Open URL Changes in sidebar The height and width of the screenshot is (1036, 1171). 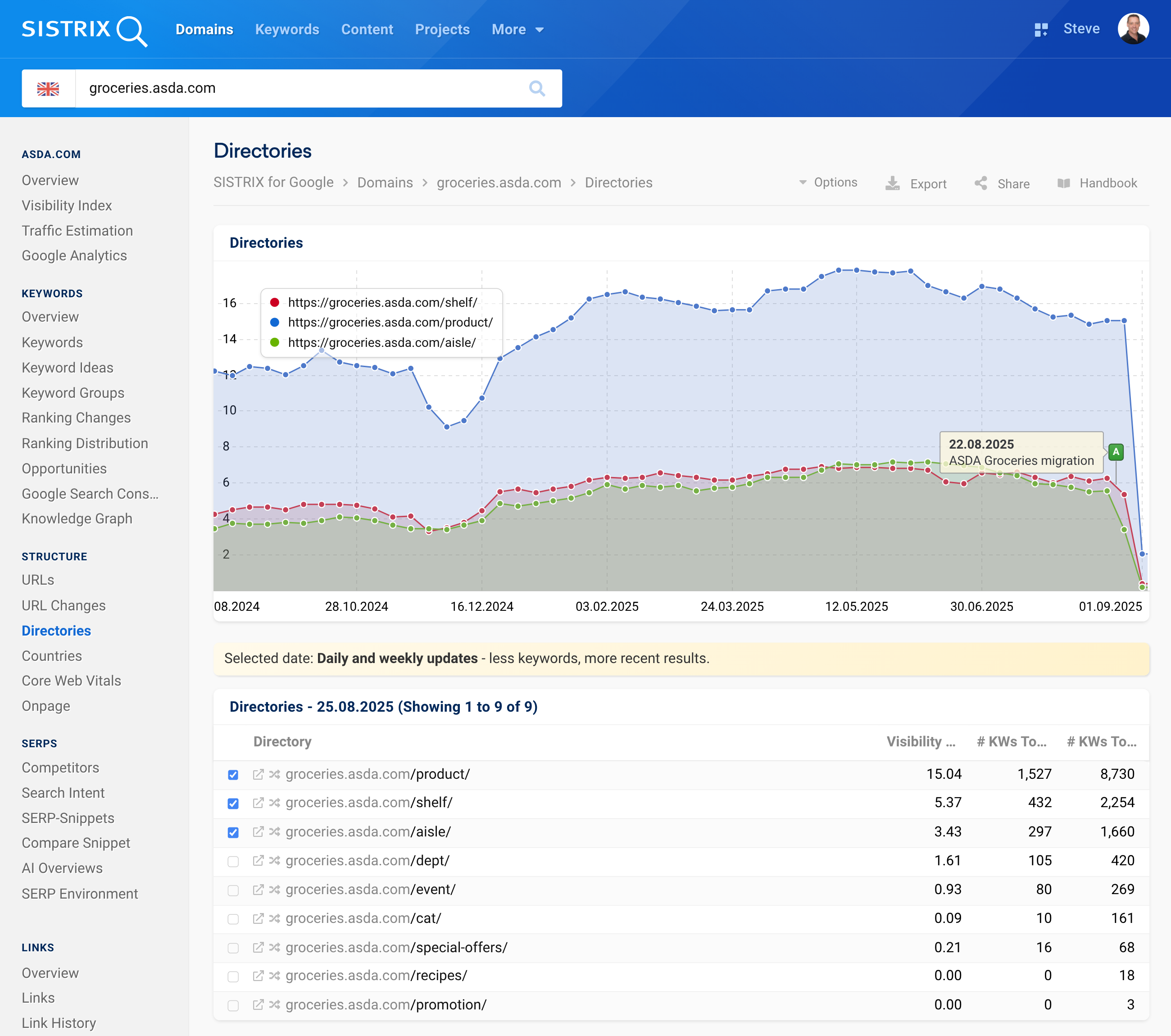coord(64,605)
